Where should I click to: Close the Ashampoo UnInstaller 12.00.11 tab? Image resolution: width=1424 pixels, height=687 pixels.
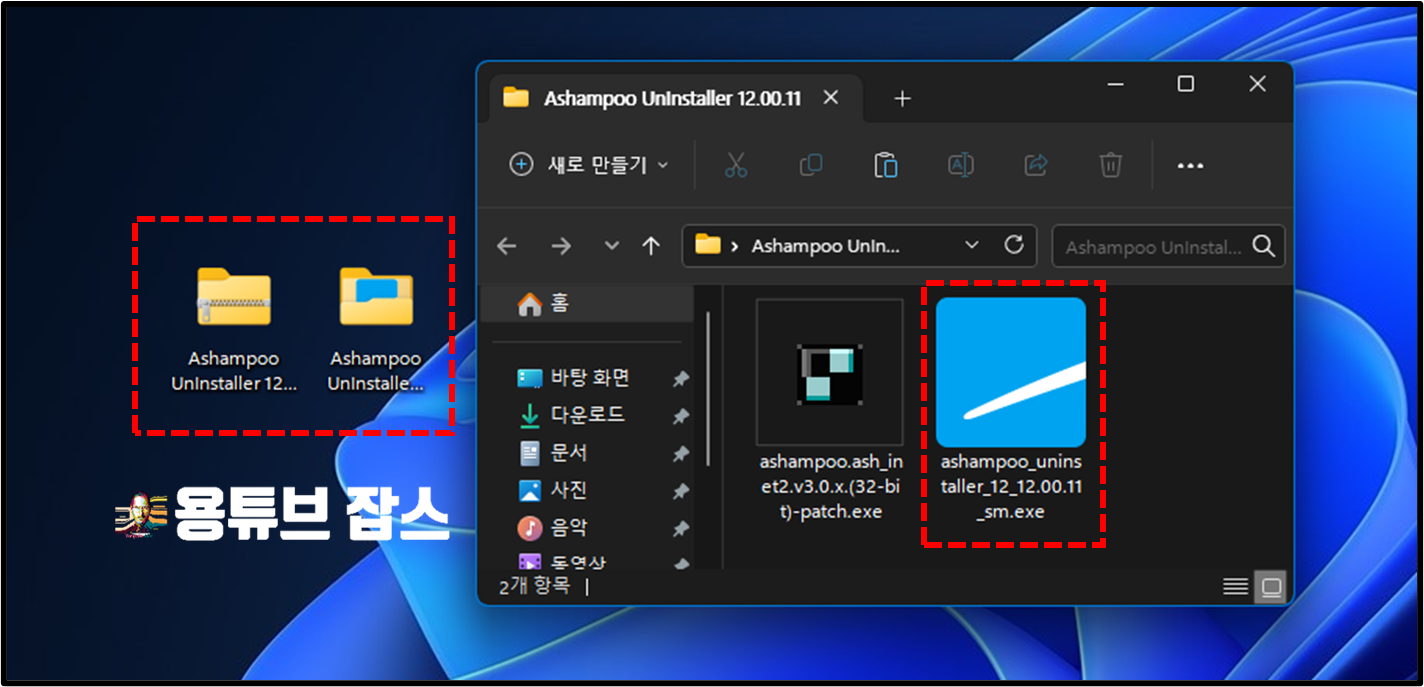point(830,98)
